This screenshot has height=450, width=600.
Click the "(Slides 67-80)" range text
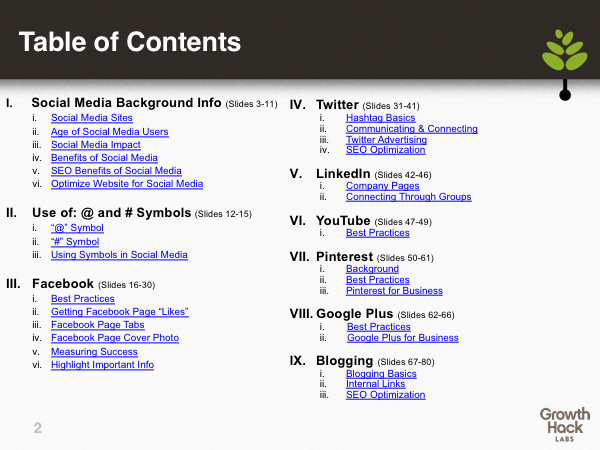pos(406,362)
